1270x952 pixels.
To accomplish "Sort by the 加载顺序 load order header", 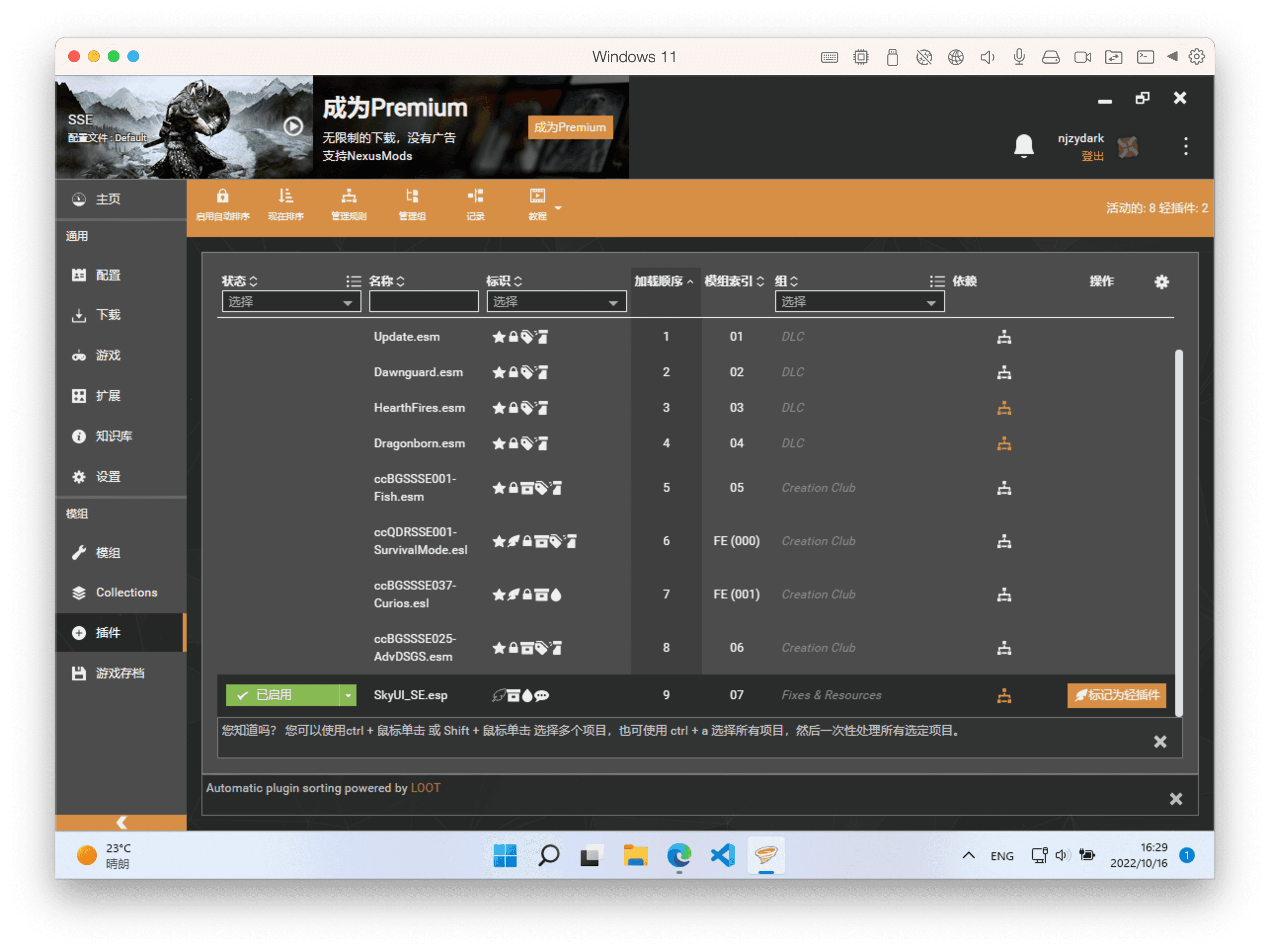I will pyautogui.click(x=664, y=281).
